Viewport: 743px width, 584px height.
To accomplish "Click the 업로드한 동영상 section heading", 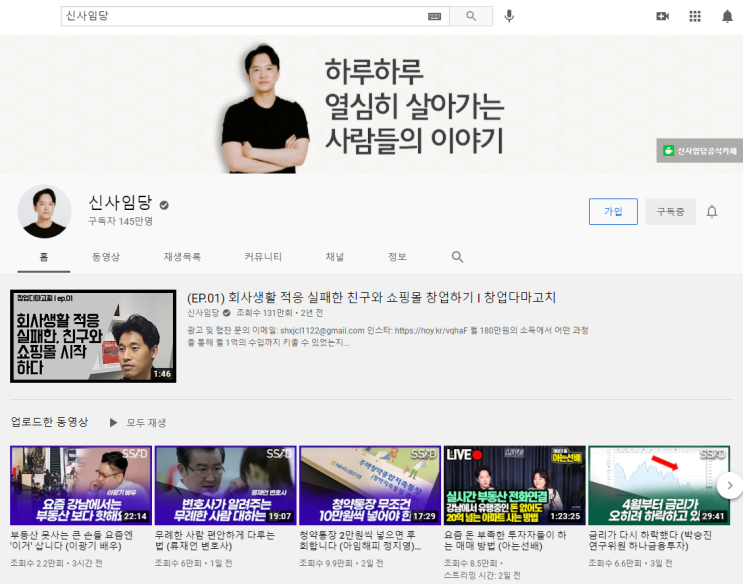I will pyautogui.click(x=49, y=422).
